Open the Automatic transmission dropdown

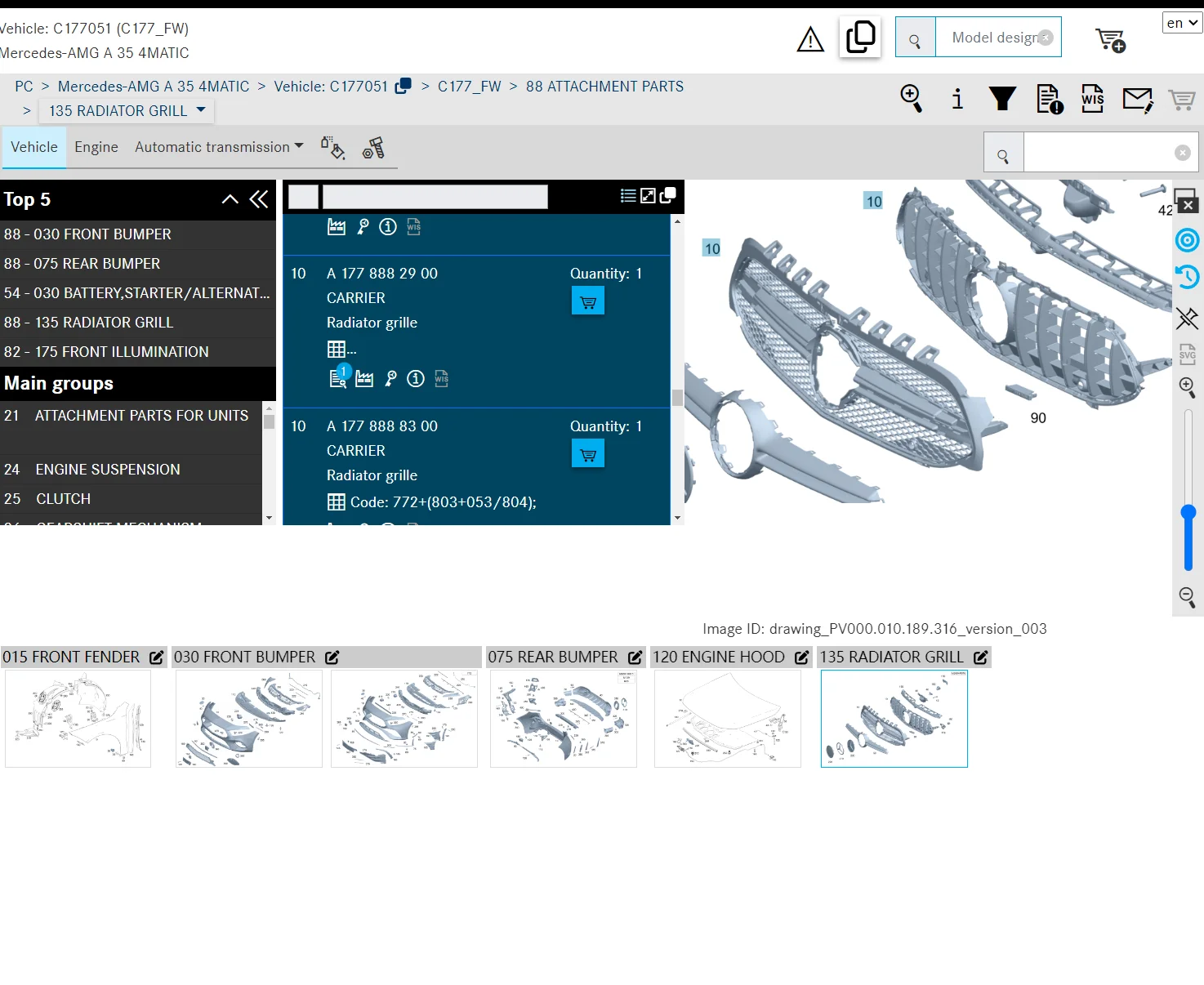[219, 147]
